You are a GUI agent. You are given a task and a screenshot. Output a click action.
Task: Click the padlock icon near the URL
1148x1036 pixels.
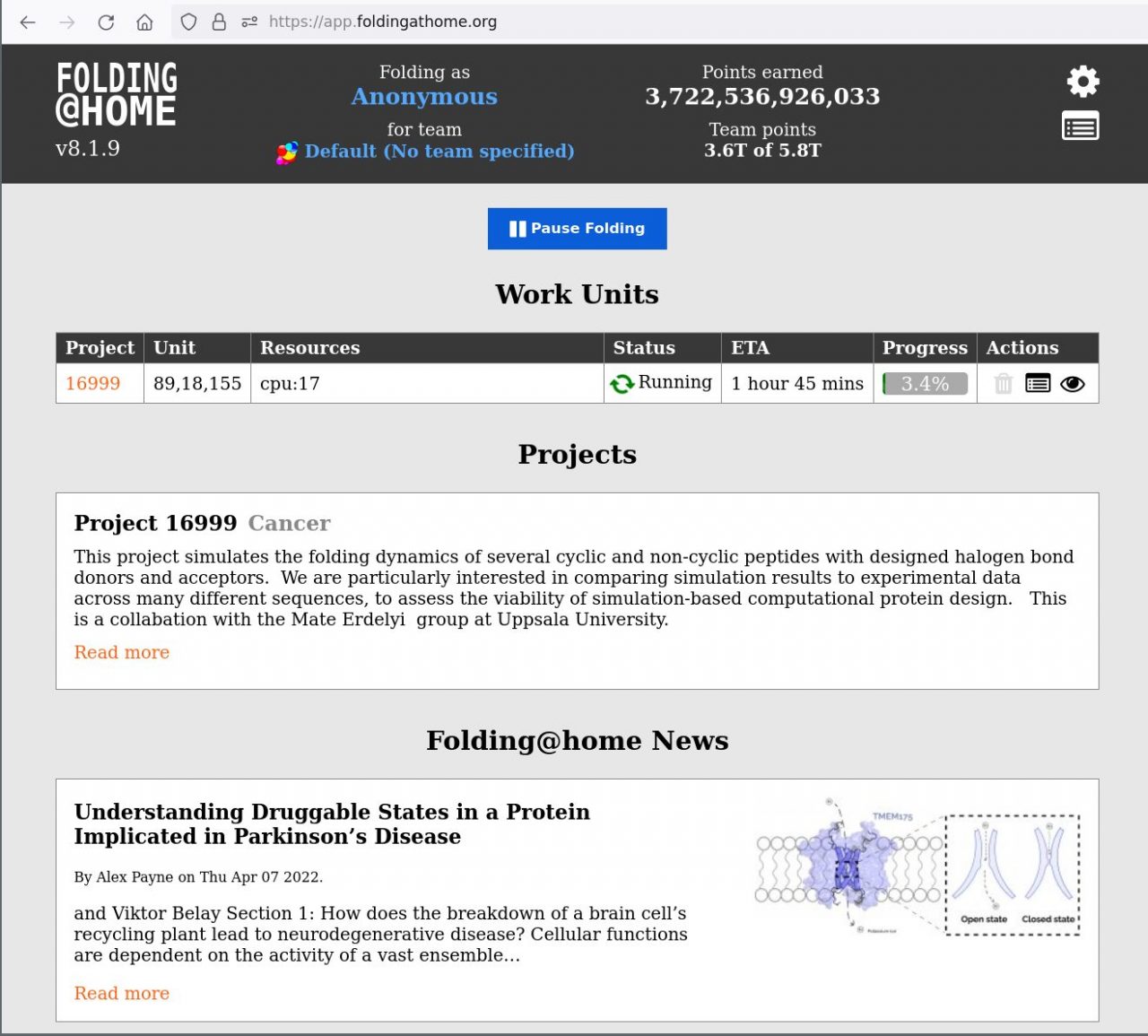click(x=218, y=22)
